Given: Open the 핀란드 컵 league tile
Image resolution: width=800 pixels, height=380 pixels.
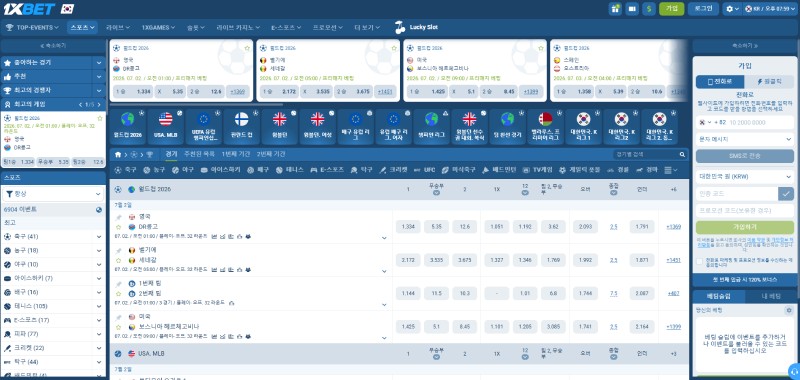Looking at the screenshot, I should coord(241,126).
